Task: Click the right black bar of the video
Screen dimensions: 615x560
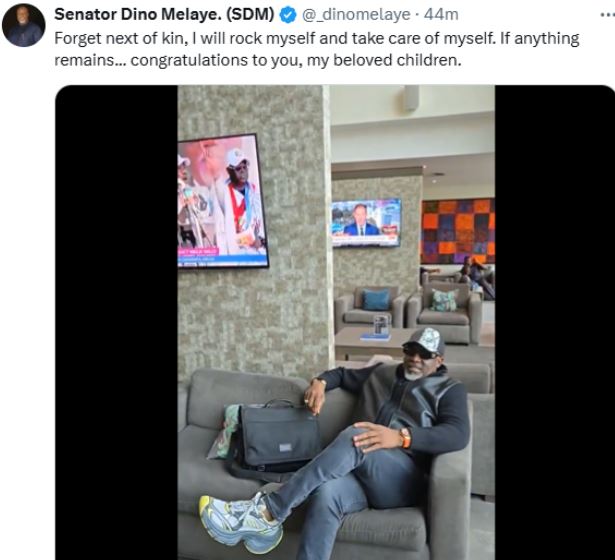Action: [x=554, y=322]
